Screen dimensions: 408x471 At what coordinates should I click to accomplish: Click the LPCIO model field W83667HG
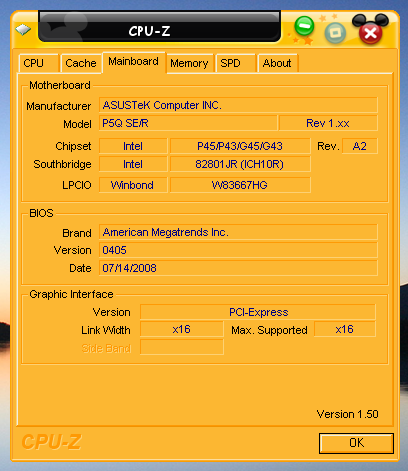click(x=240, y=185)
